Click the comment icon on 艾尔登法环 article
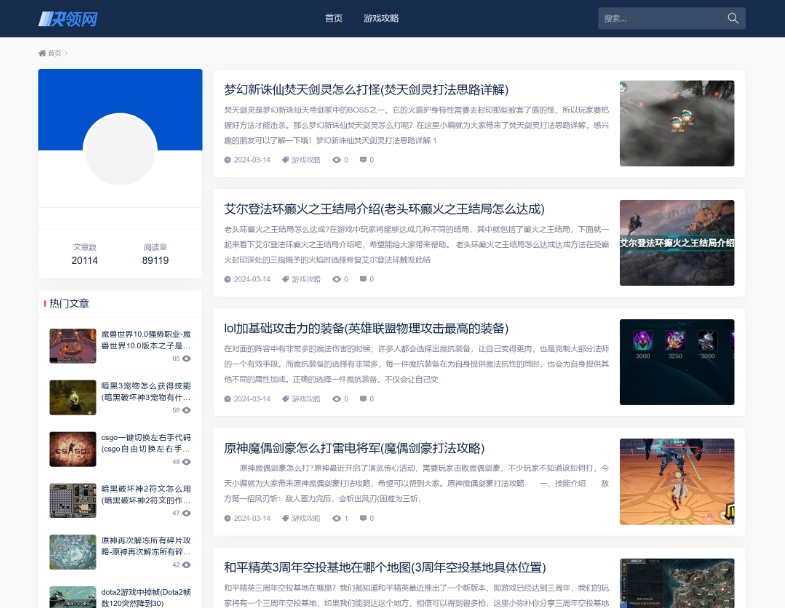 tap(363, 279)
